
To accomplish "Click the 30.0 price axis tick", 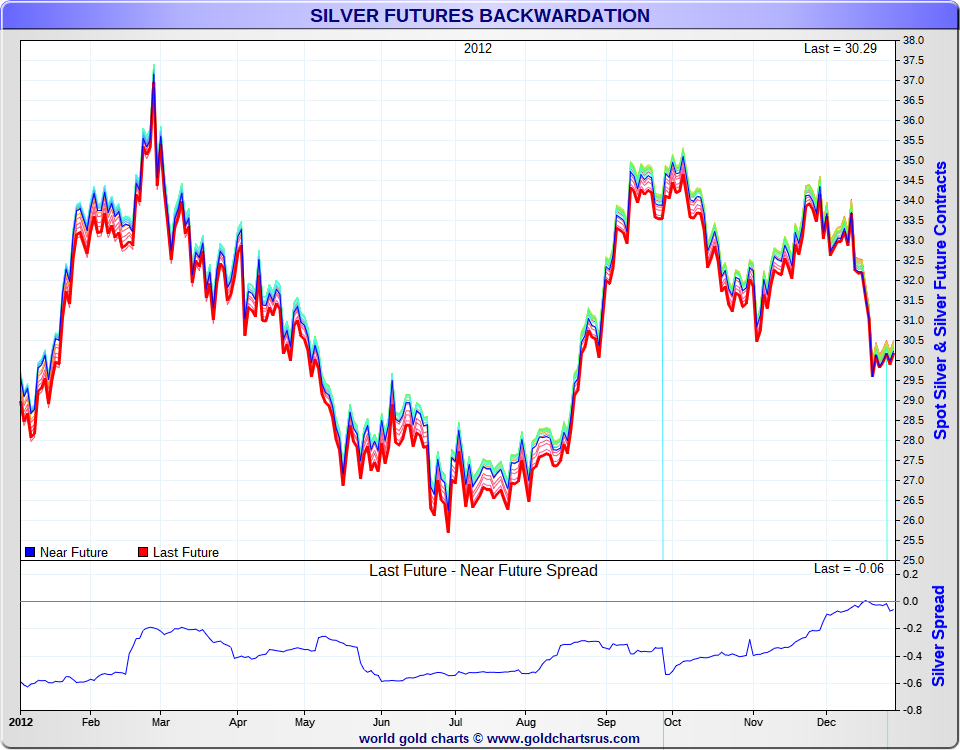I will [913, 360].
